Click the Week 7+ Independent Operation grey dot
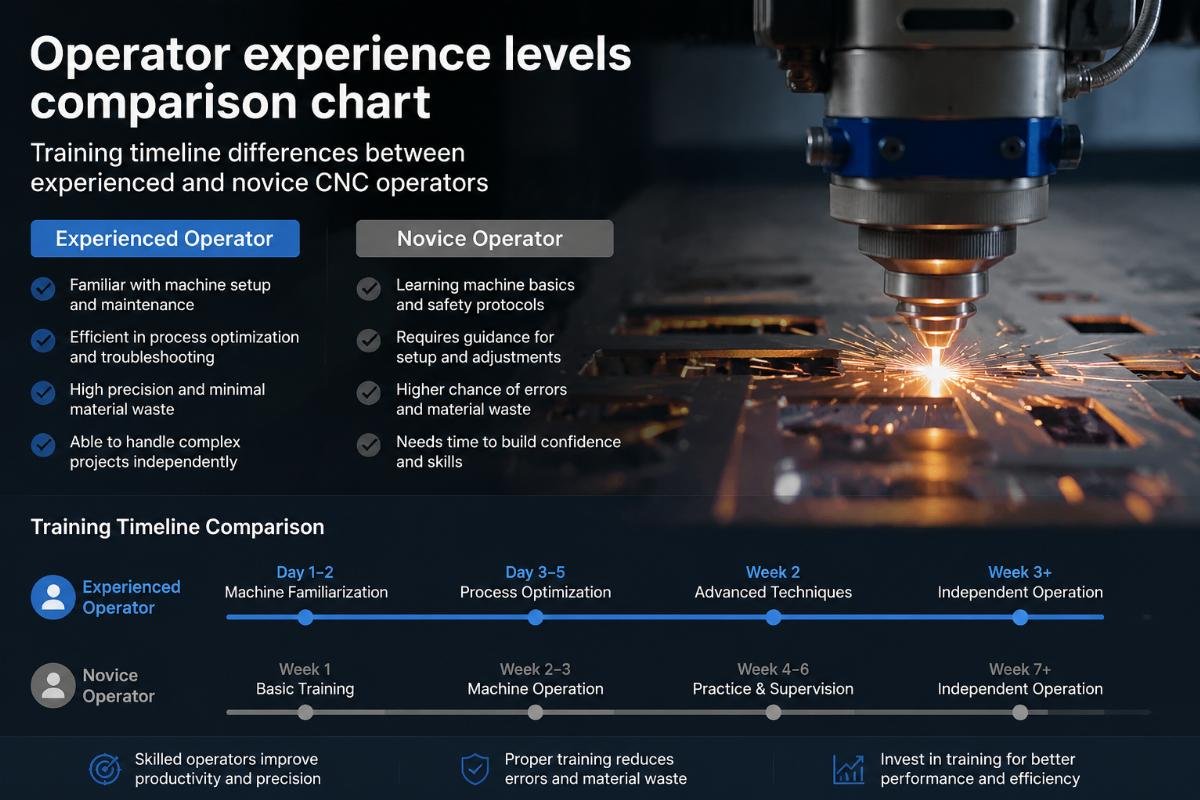 point(1020,712)
